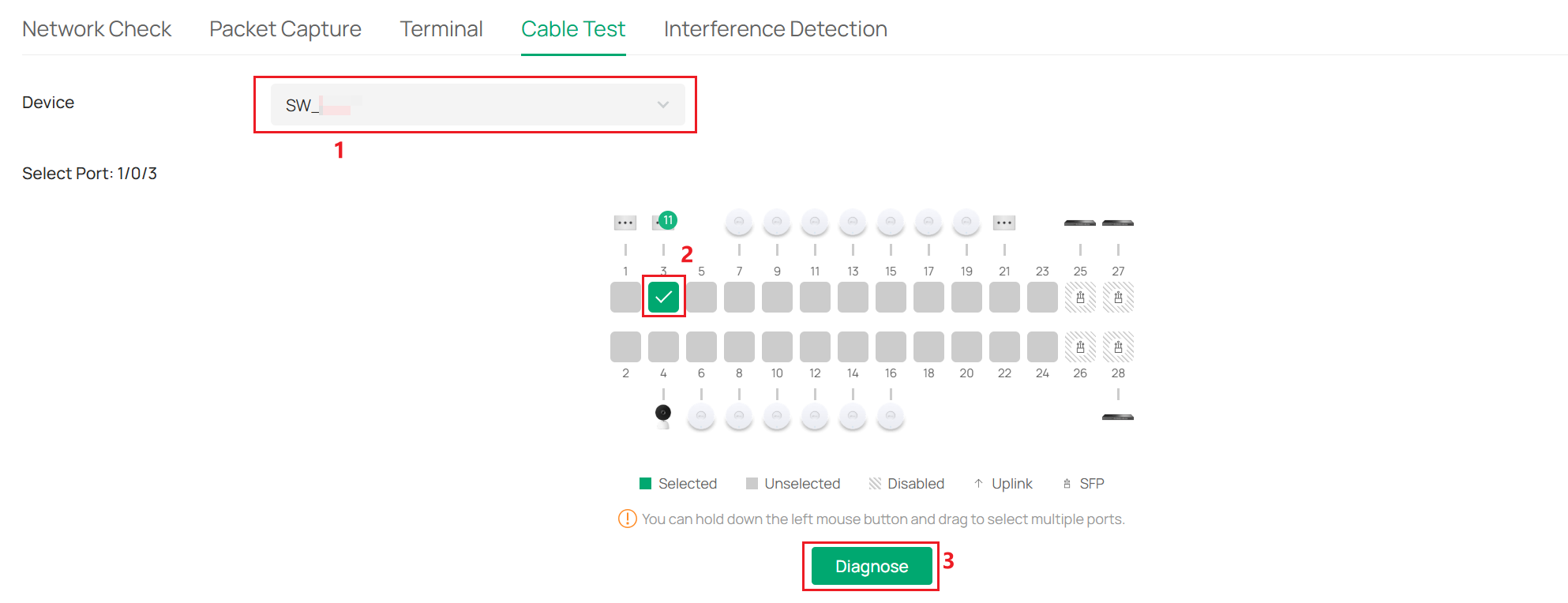This screenshot has width=1568, height=603.
Task: Click the SFP icon on port 25
Action: click(1080, 298)
